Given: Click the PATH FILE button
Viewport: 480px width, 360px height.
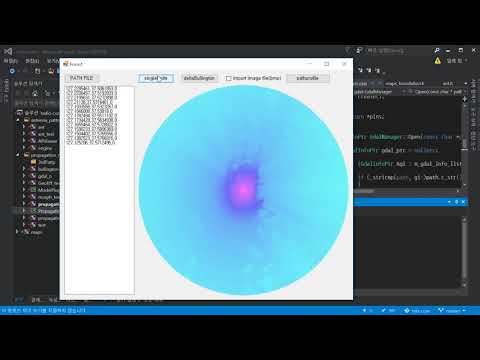Looking at the screenshot, I should (82, 78).
